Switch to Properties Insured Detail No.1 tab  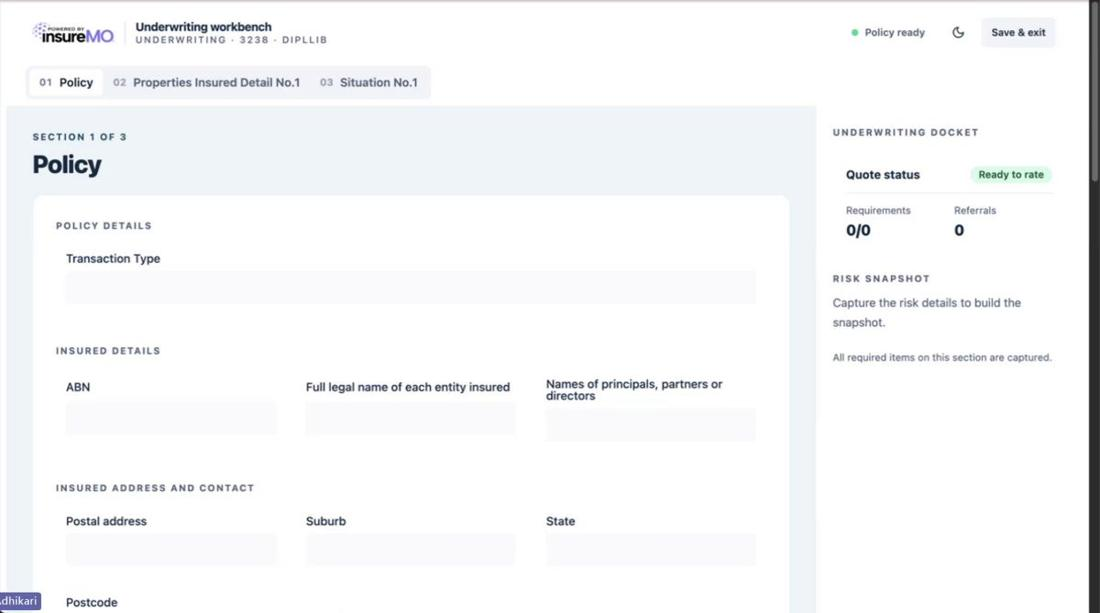(x=207, y=82)
